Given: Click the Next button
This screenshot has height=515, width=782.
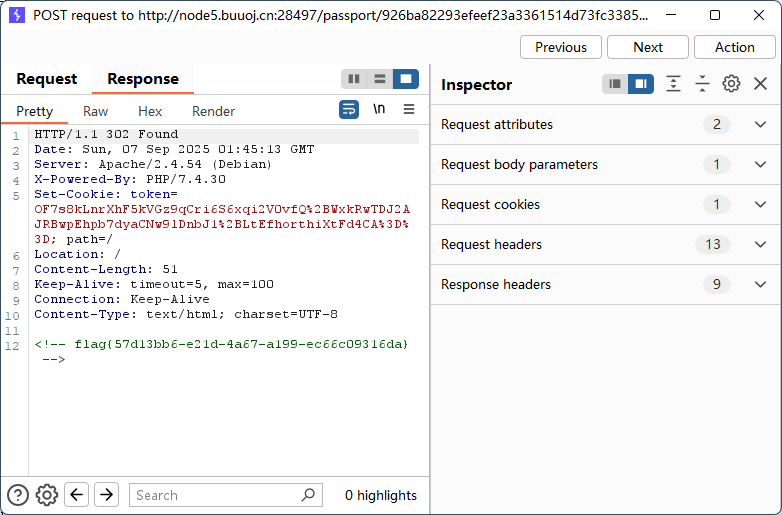Looking at the screenshot, I should pos(648,47).
